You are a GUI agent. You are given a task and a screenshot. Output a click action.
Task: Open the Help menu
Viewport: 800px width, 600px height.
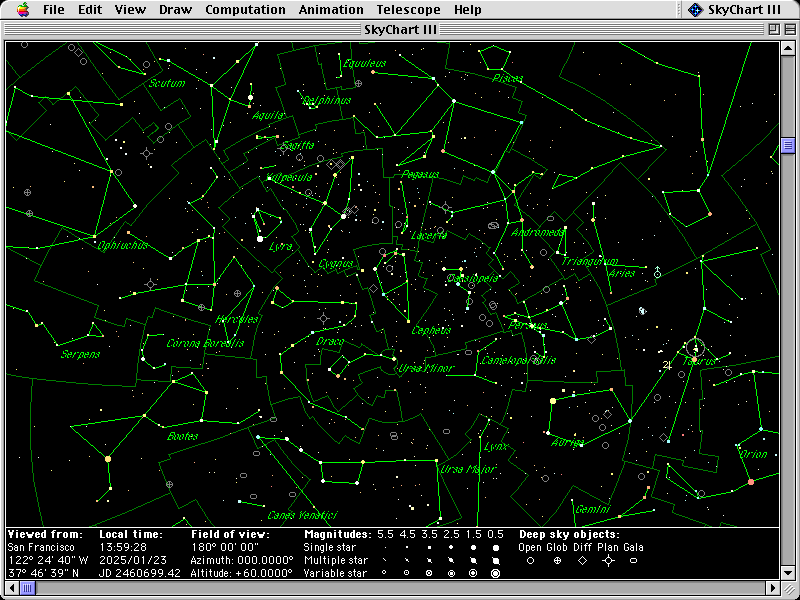pyautogui.click(x=467, y=9)
